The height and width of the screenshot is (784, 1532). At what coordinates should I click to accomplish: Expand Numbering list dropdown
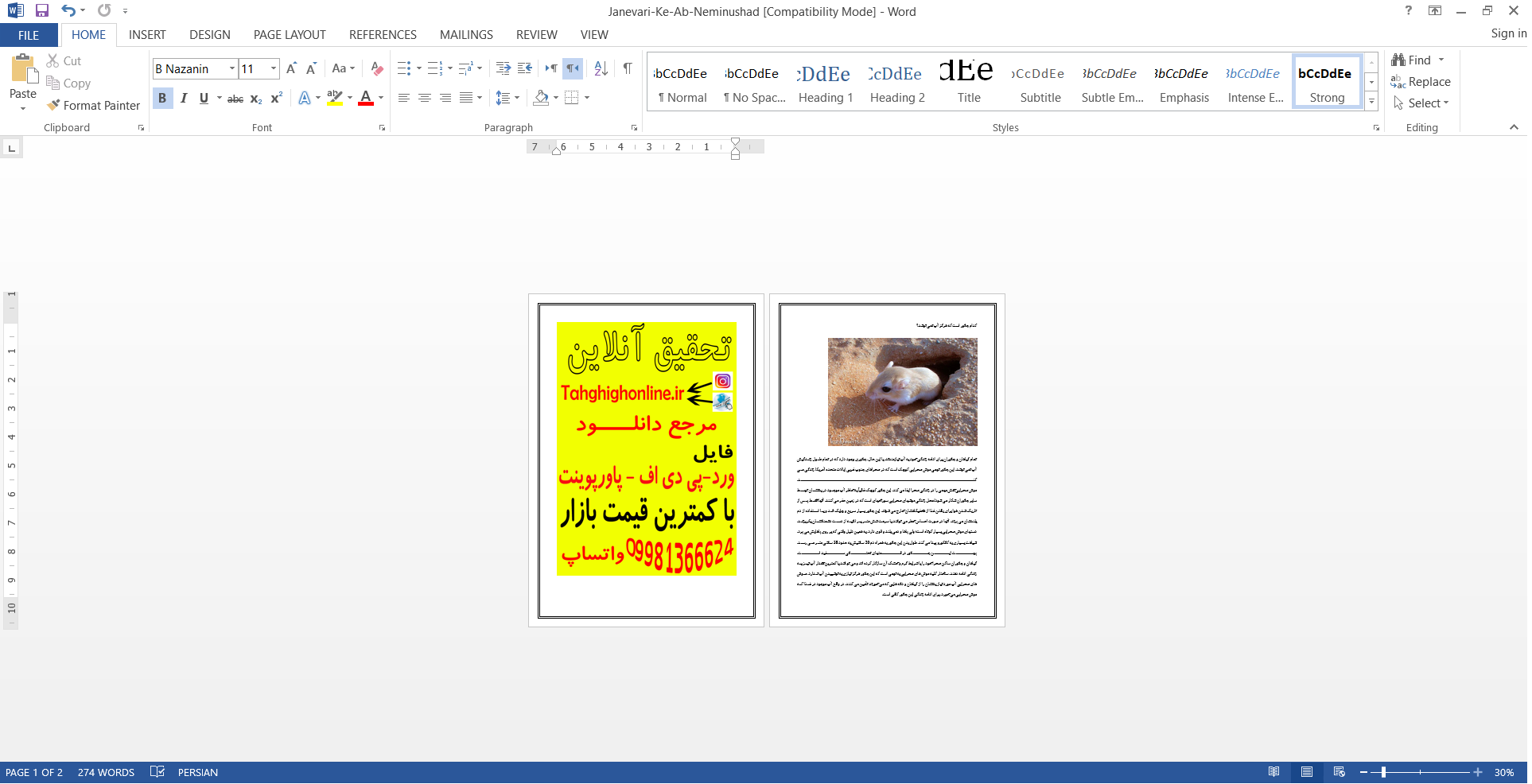pyautogui.click(x=450, y=68)
